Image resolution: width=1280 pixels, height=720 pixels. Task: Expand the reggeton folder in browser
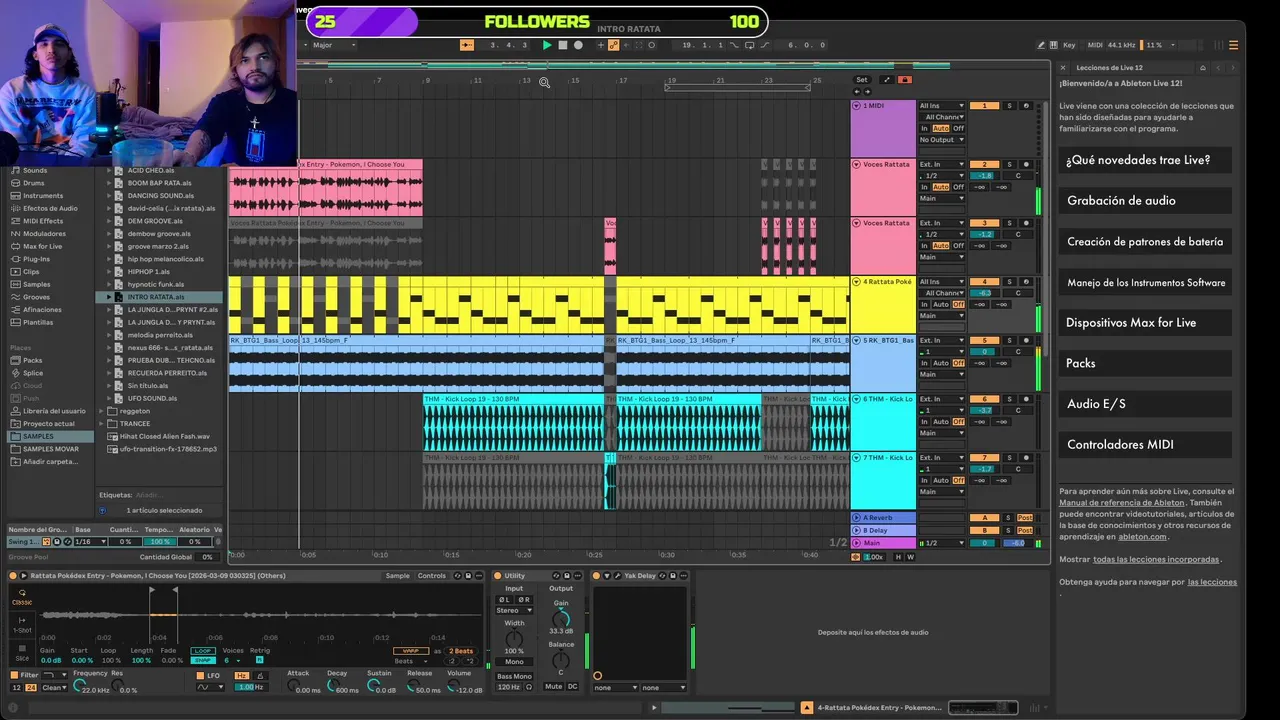tap(102, 411)
